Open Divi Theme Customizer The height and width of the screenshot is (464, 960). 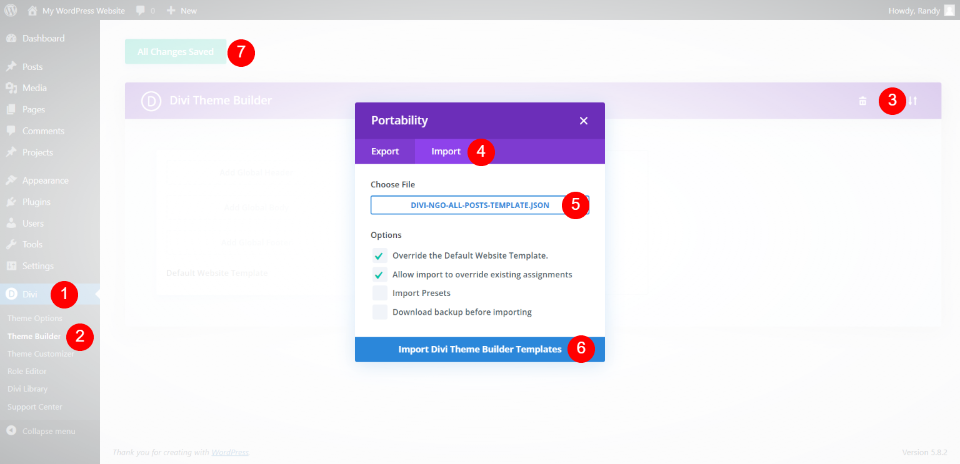(x=40, y=354)
